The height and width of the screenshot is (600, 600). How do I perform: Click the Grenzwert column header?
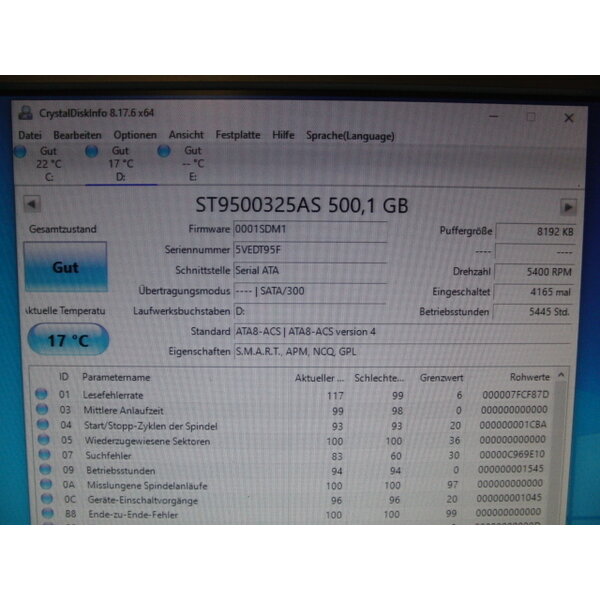pos(441,378)
